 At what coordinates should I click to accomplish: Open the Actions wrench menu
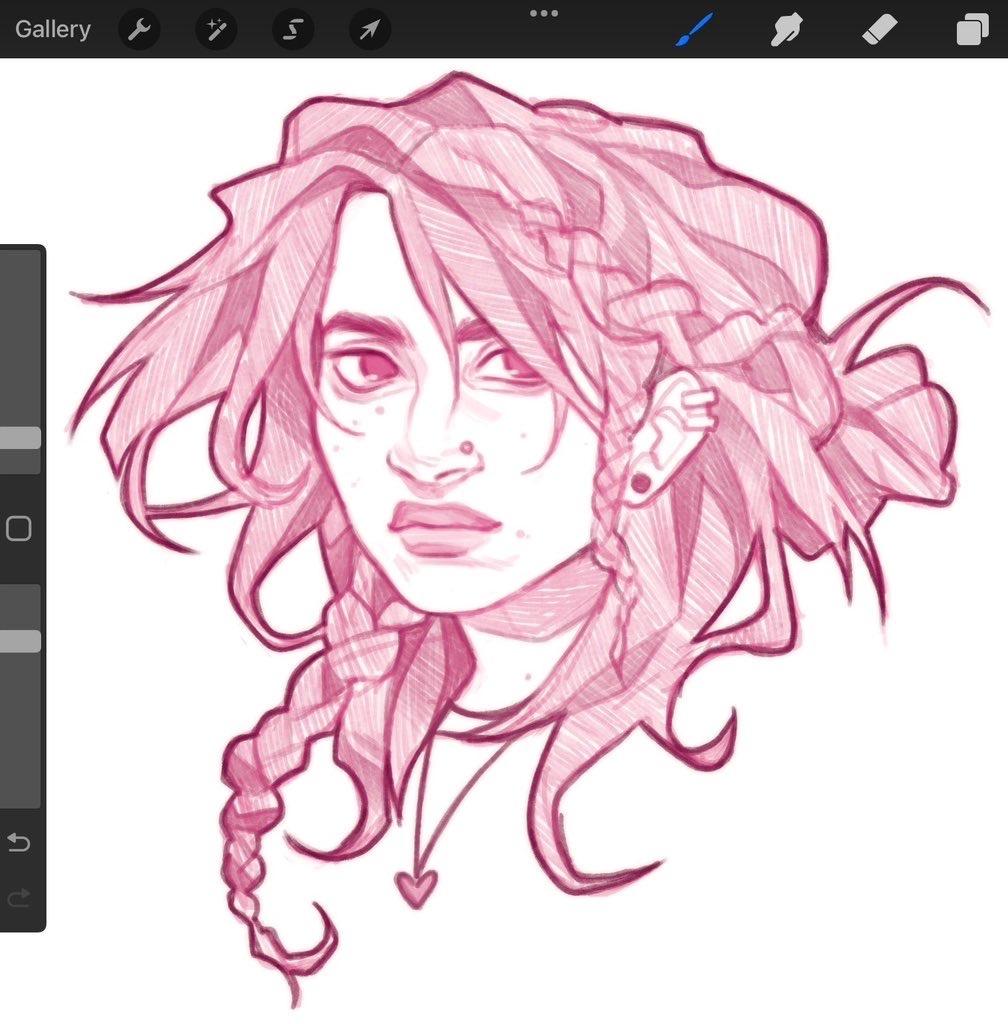[x=139, y=30]
